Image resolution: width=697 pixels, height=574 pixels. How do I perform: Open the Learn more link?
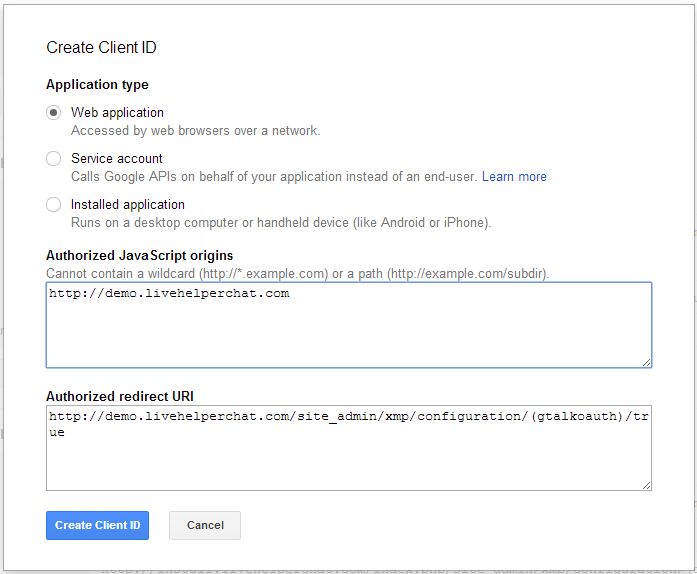tap(514, 177)
